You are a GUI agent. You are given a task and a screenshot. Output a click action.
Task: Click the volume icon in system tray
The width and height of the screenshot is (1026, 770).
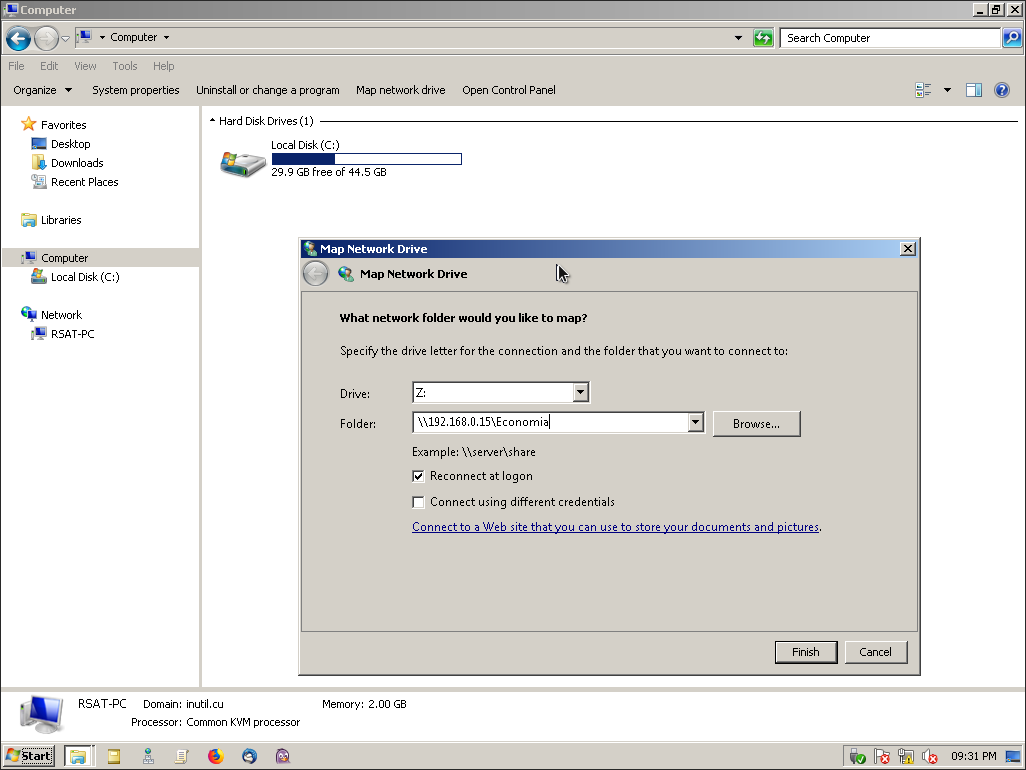(929, 757)
